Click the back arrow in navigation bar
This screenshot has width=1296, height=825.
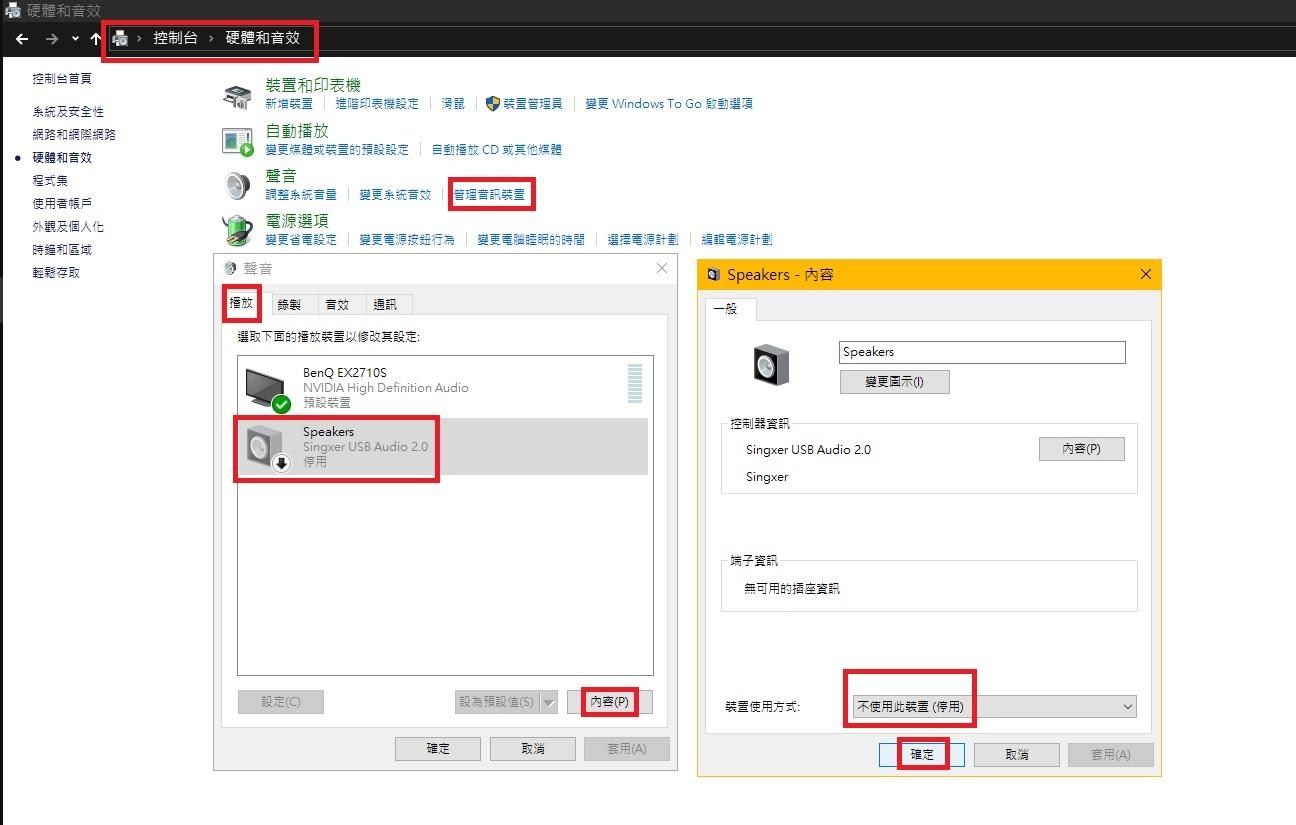click(x=22, y=39)
